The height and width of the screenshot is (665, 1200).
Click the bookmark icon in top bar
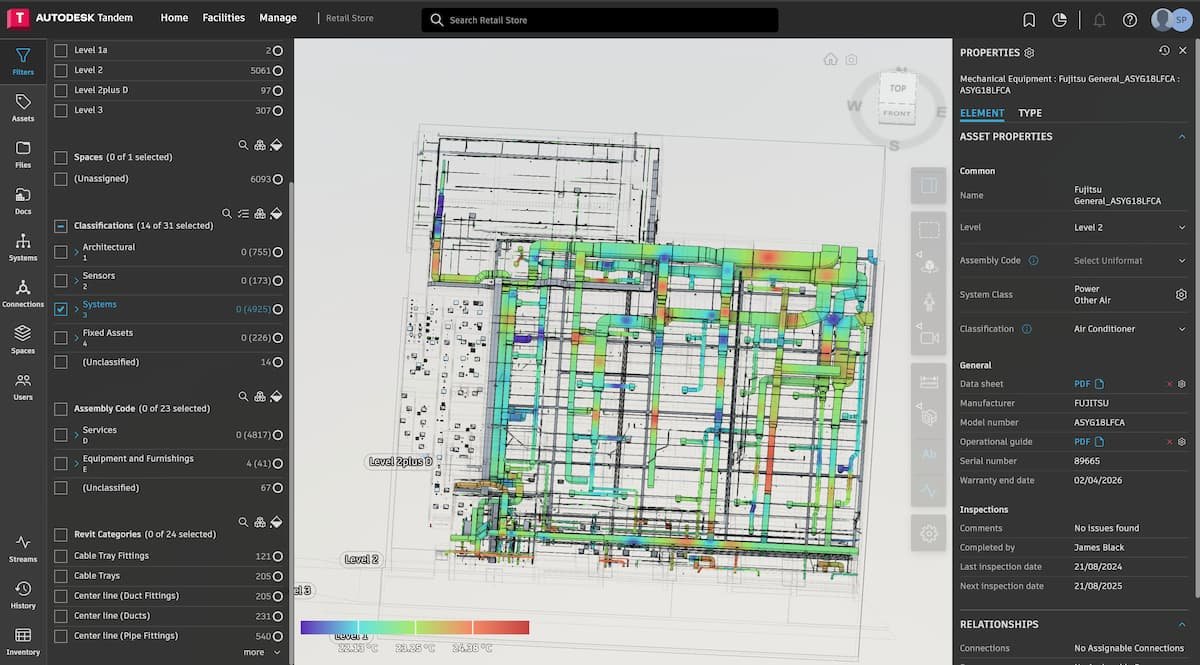(x=1029, y=19)
